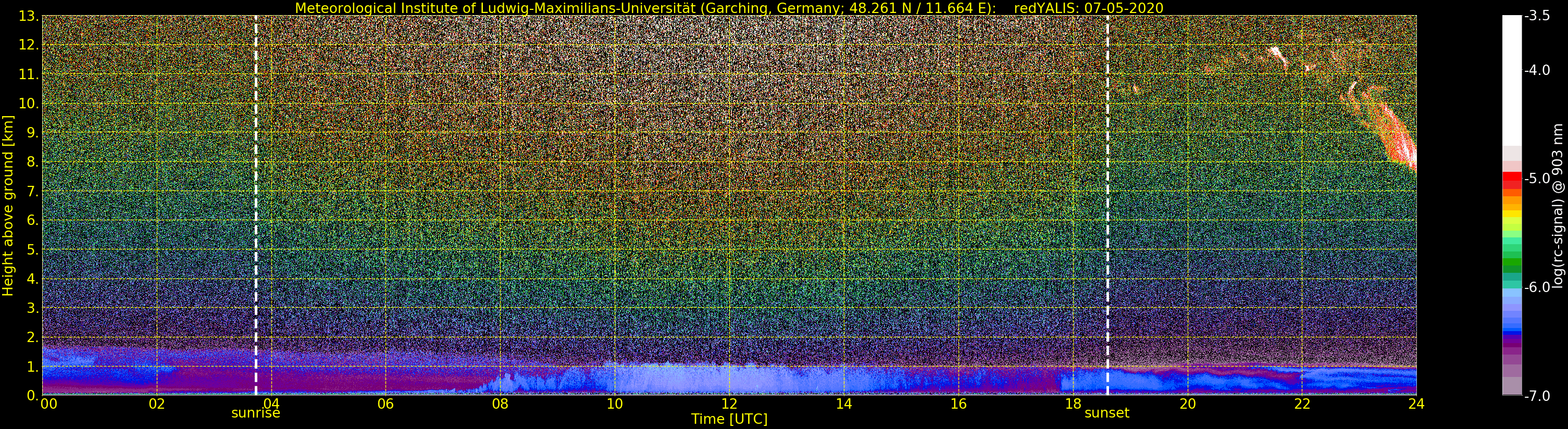Click the '-3.5' colorbar tick label
The image size is (1568, 429).
tap(1537, 16)
